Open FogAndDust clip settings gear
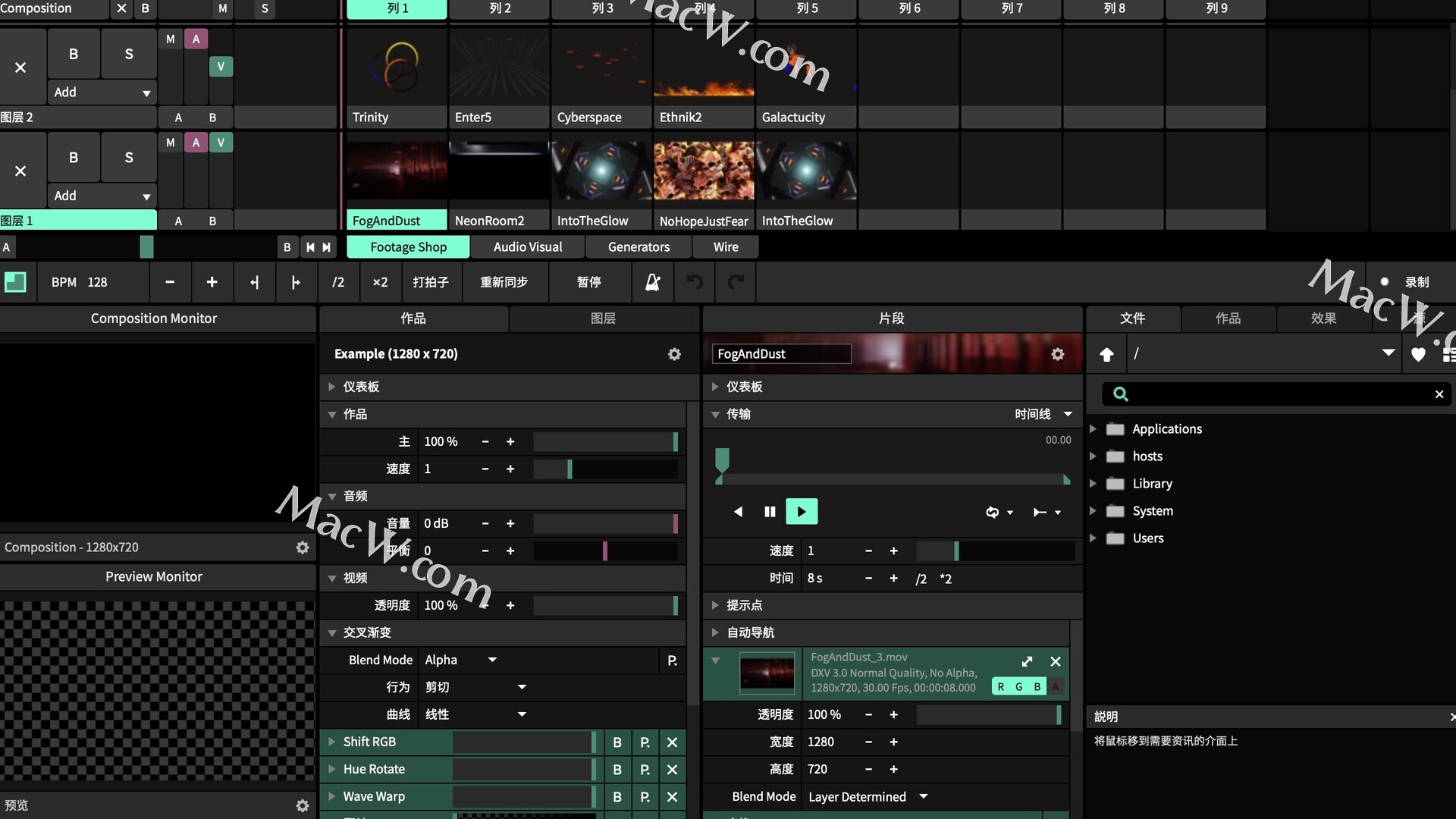This screenshot has width=1456, height=819. (x=1057, y=354)
